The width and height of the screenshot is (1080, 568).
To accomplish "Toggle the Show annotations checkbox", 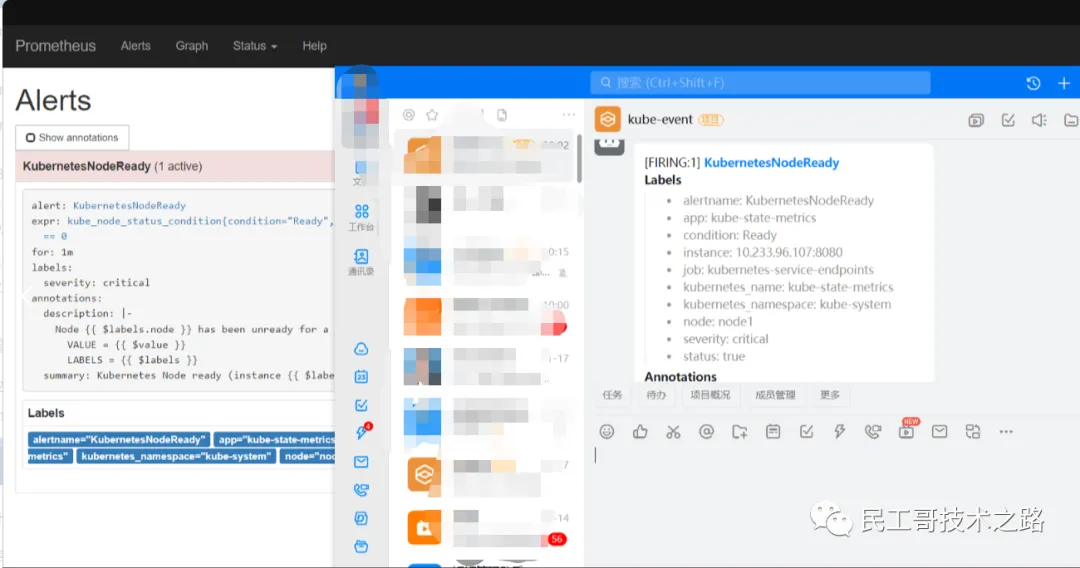I will point(30,138).
